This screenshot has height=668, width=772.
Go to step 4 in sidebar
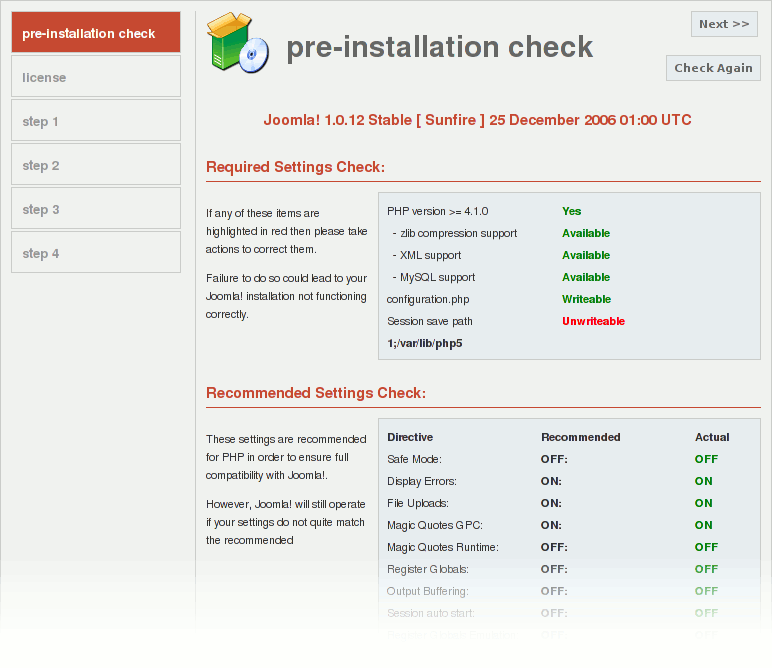click(96, 252)
